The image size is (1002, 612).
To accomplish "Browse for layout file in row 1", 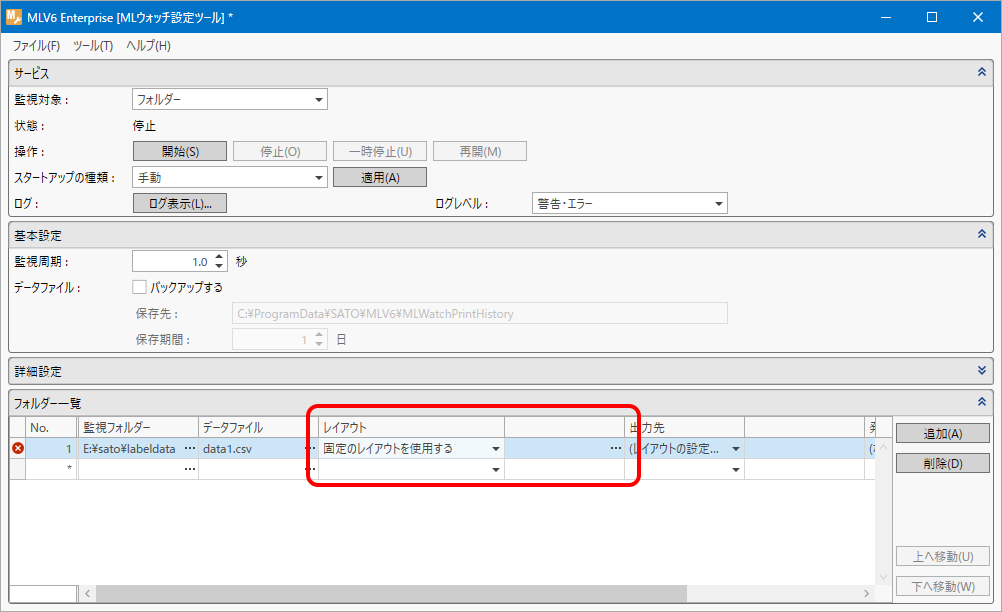I will tap(615, 448).
